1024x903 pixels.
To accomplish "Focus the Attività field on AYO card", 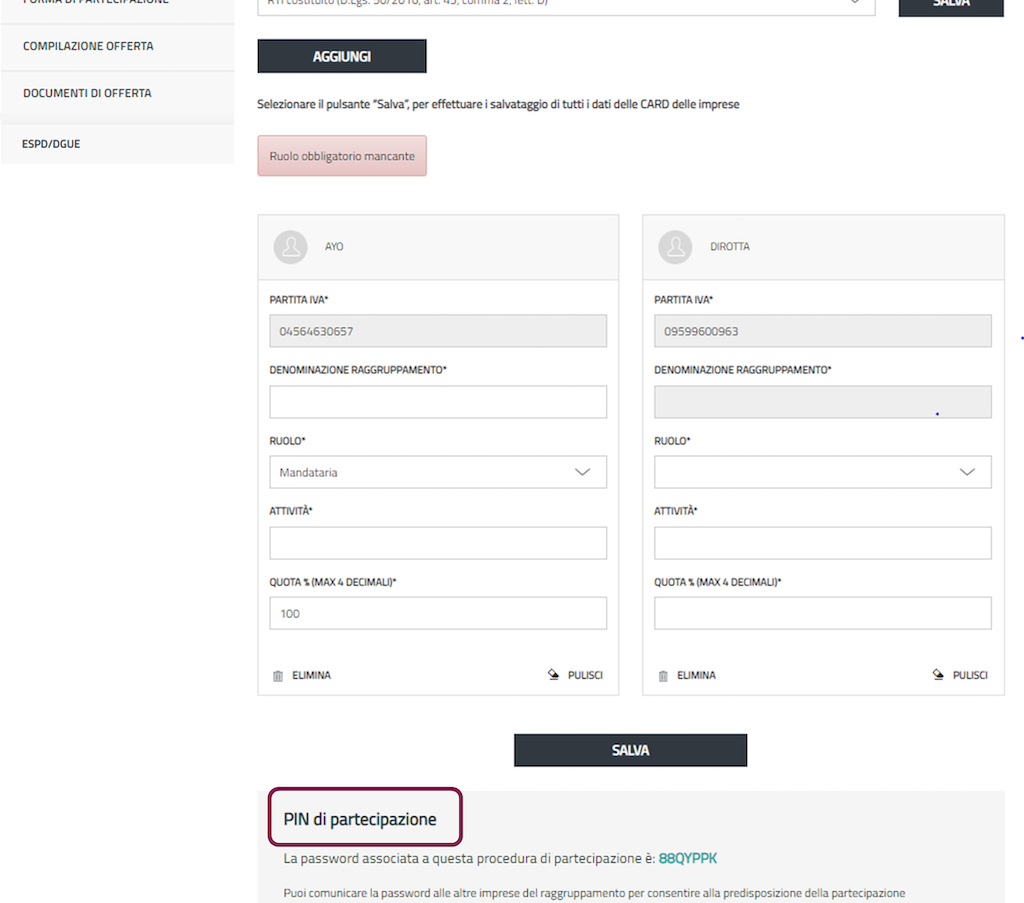I will (438, 543).
